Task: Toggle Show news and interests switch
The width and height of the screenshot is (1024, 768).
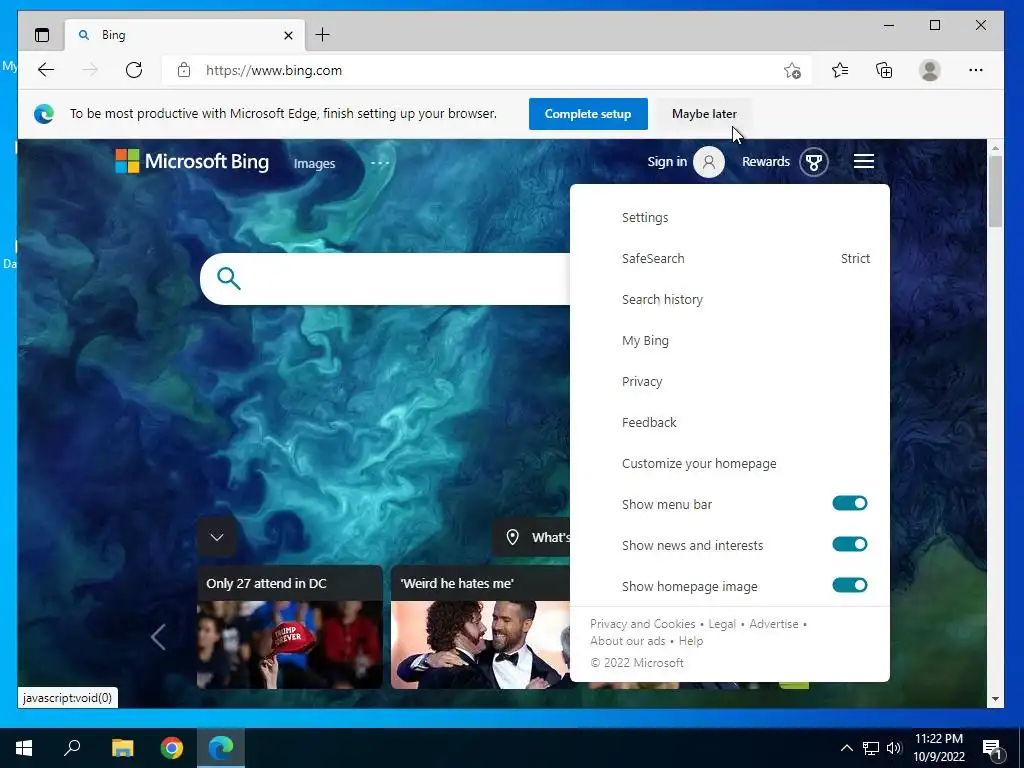Action: 850,544
